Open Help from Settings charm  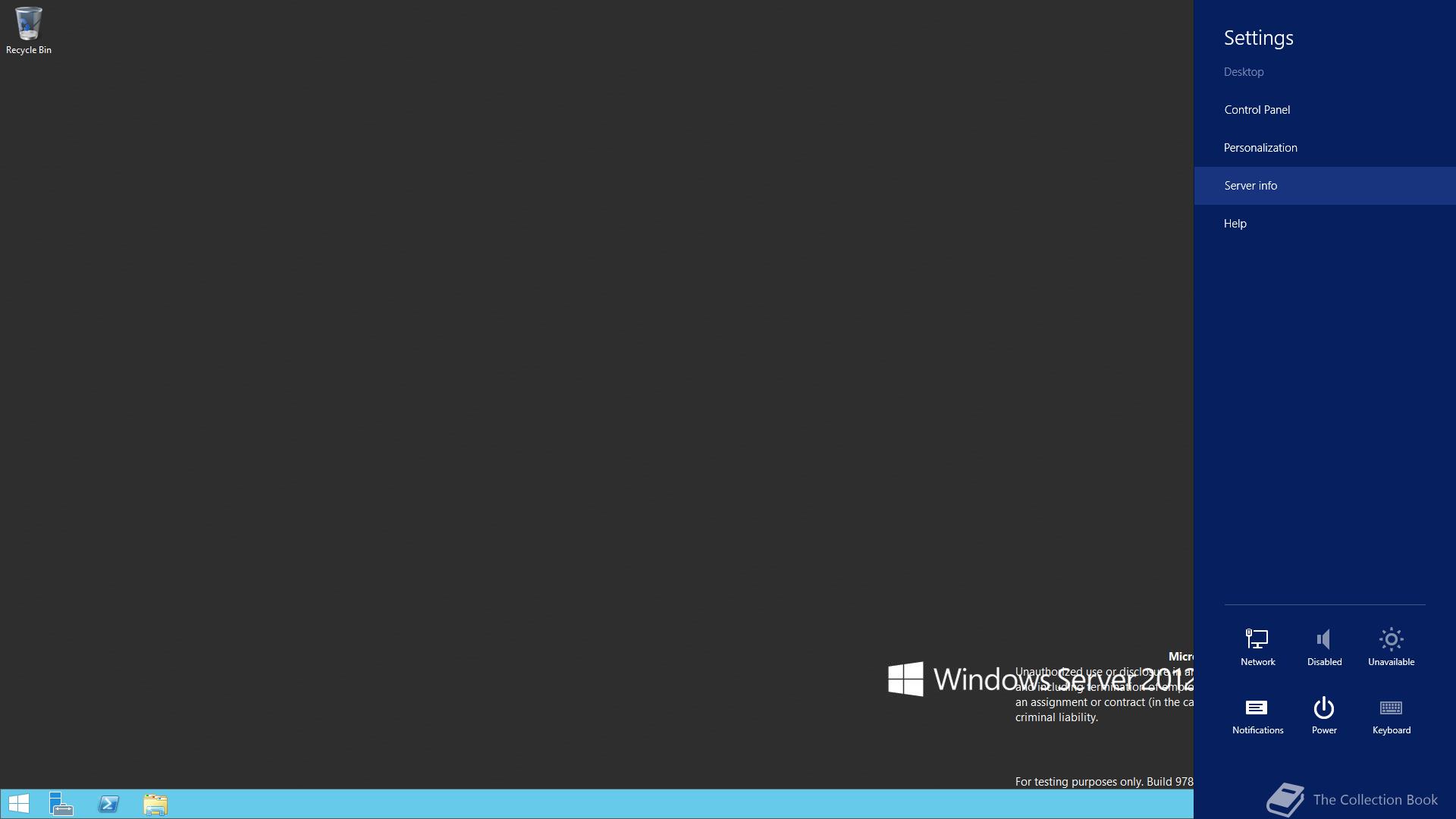(x=1325, y=224)
